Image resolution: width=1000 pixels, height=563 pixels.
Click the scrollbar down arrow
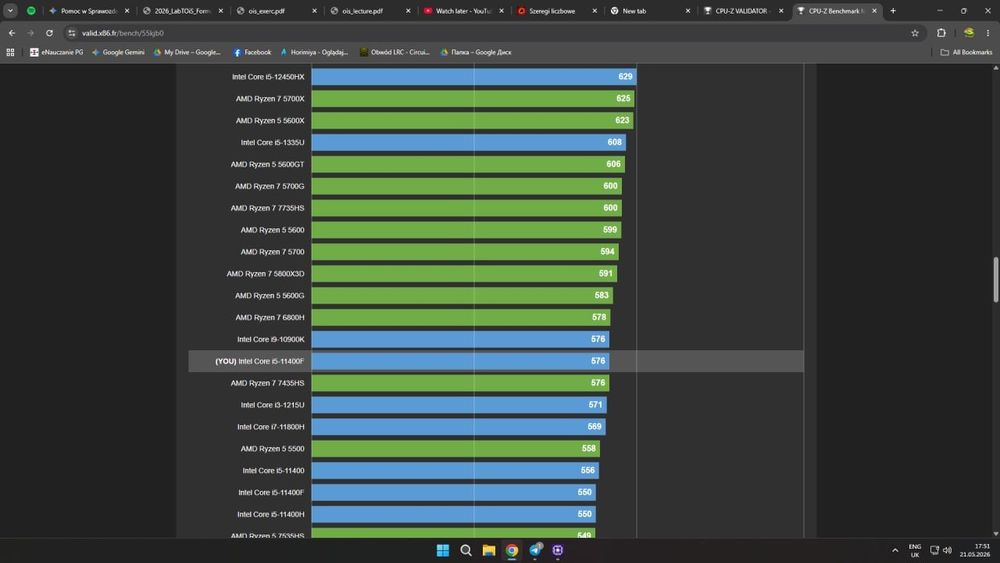pyautogui.click(x=996, y=534)
